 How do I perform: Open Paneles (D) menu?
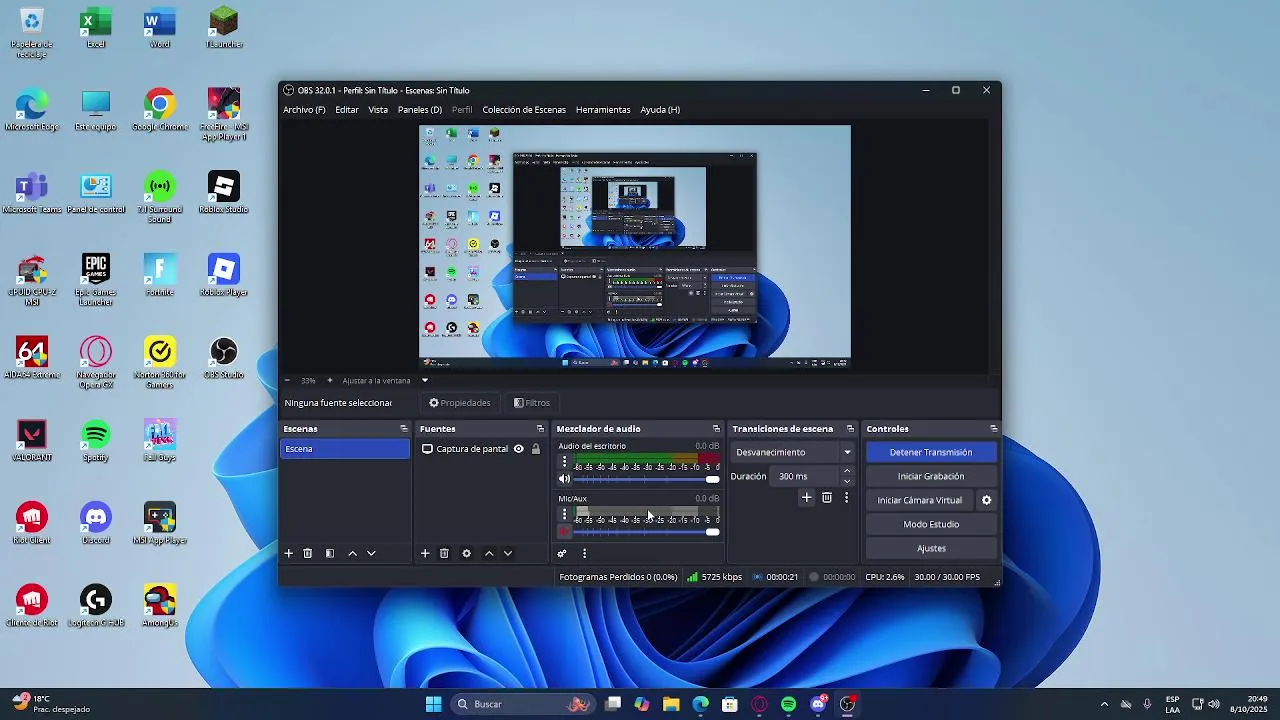[x=420, y=110]
